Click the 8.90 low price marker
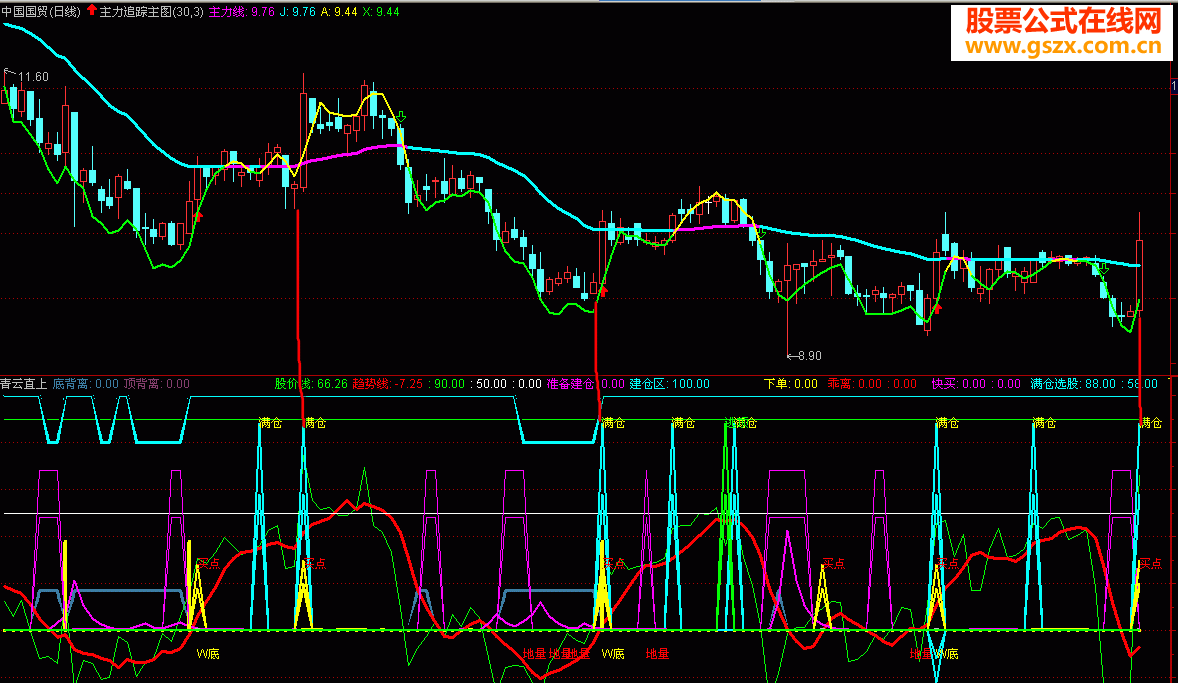1178x683 pixels. (x=809, y=355)
